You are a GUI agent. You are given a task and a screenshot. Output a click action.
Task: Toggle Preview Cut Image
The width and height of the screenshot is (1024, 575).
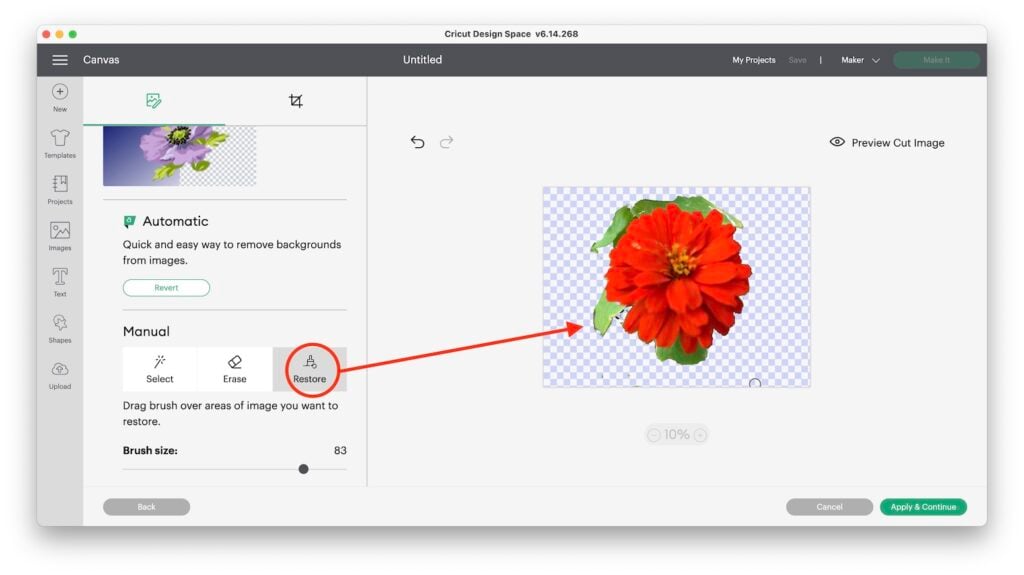click(887, 142)
